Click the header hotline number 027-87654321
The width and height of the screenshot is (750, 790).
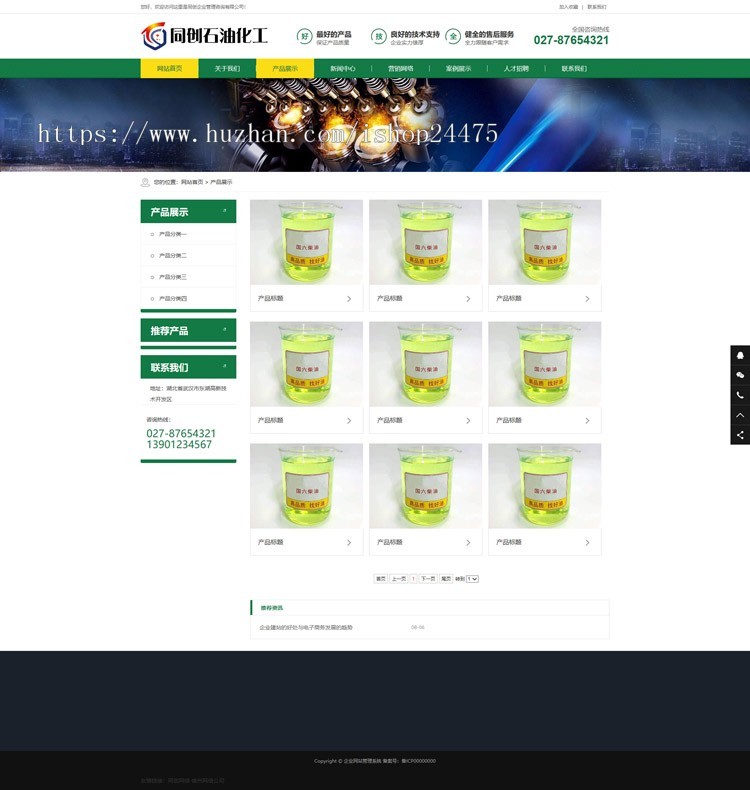click(x=571, y=40)
